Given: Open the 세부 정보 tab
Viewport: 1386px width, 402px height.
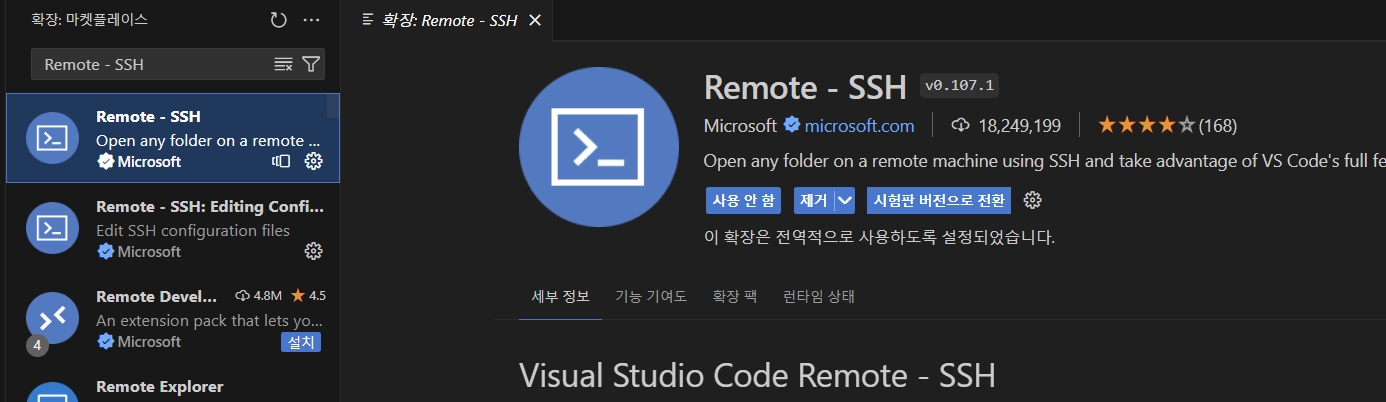Looking at the screenshot, I should click(560, 297).
